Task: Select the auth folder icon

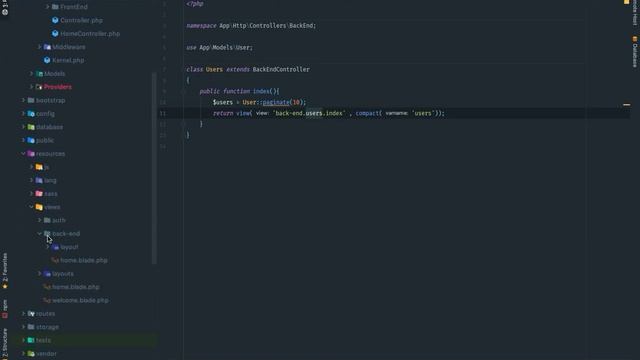Action: [47, 220]
